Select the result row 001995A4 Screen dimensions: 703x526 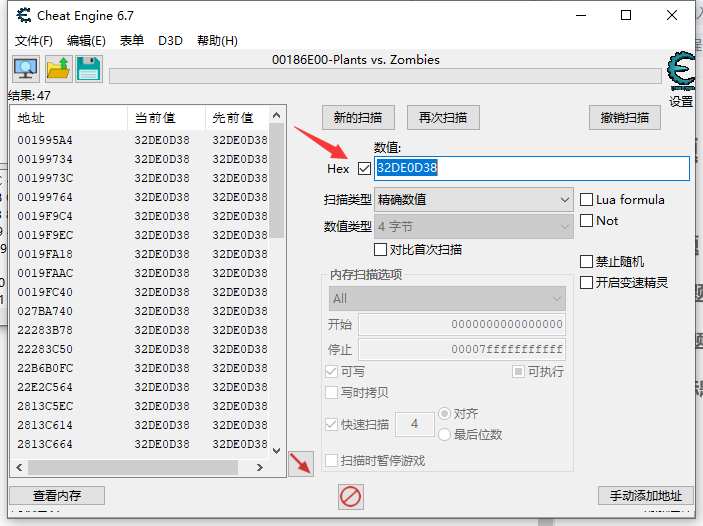[x=140, y=140]
